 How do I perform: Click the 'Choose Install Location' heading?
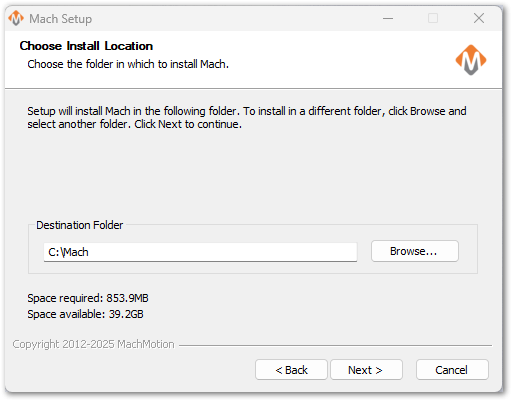click(86, 46)
